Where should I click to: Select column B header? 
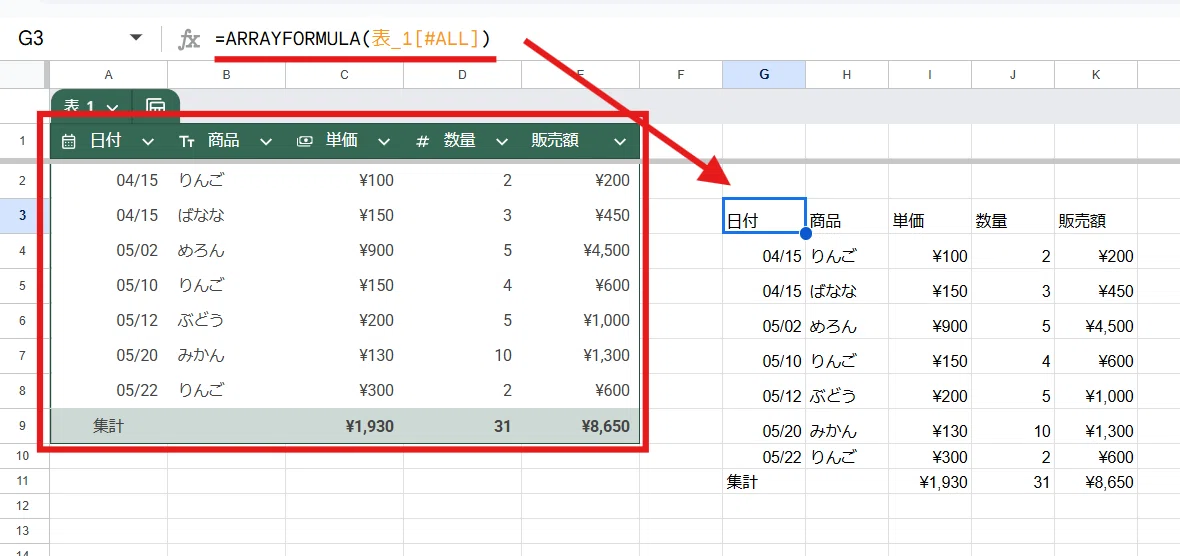(226, 74)
